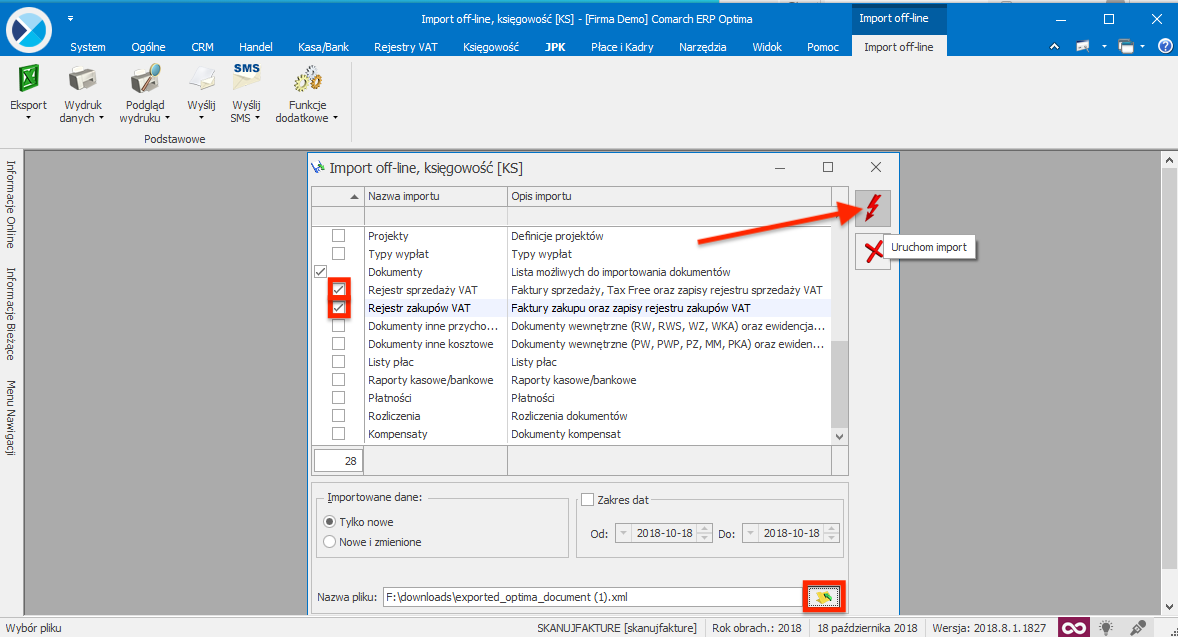Open help with question mark icon

[1164, 45]
